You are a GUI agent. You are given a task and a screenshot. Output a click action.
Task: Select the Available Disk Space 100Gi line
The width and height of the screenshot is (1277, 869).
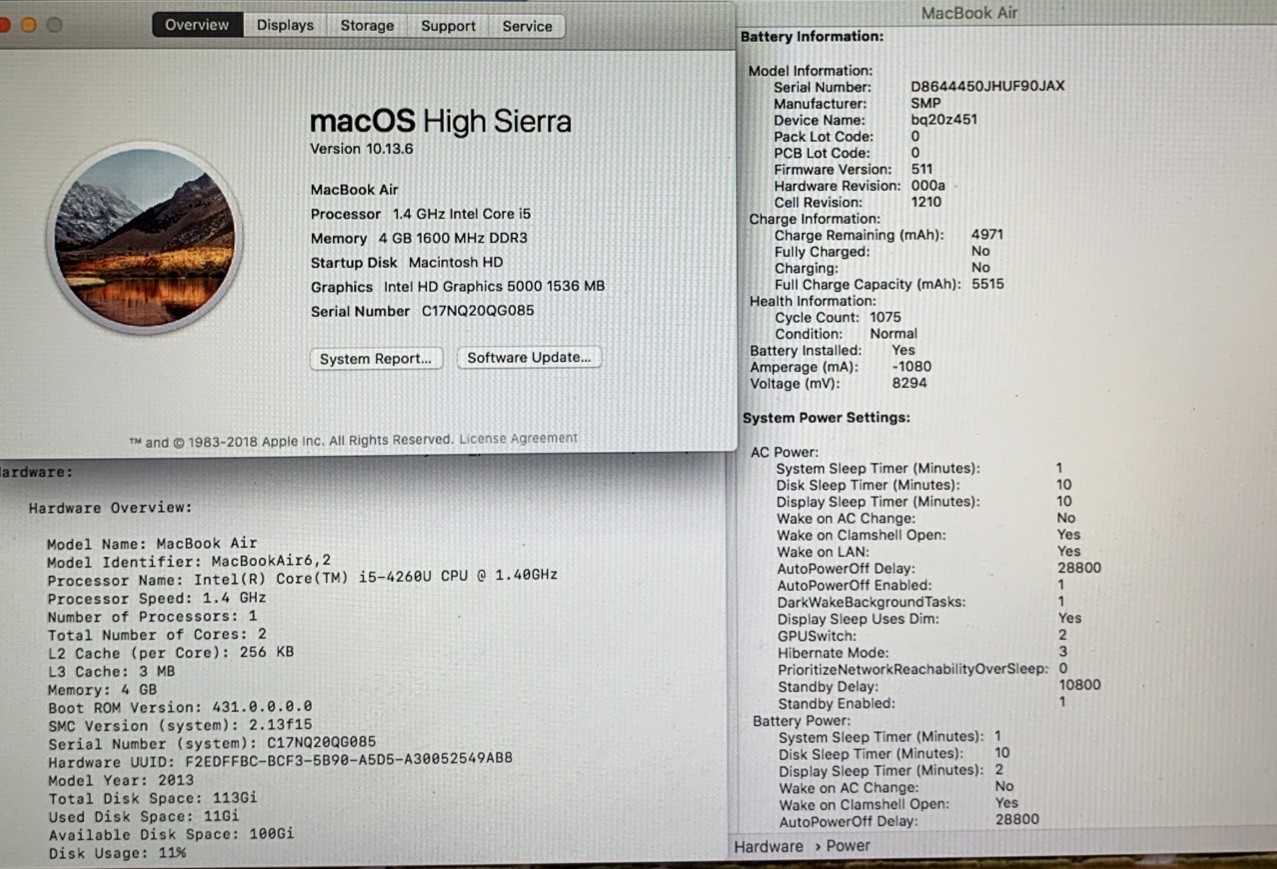(171, 835)
